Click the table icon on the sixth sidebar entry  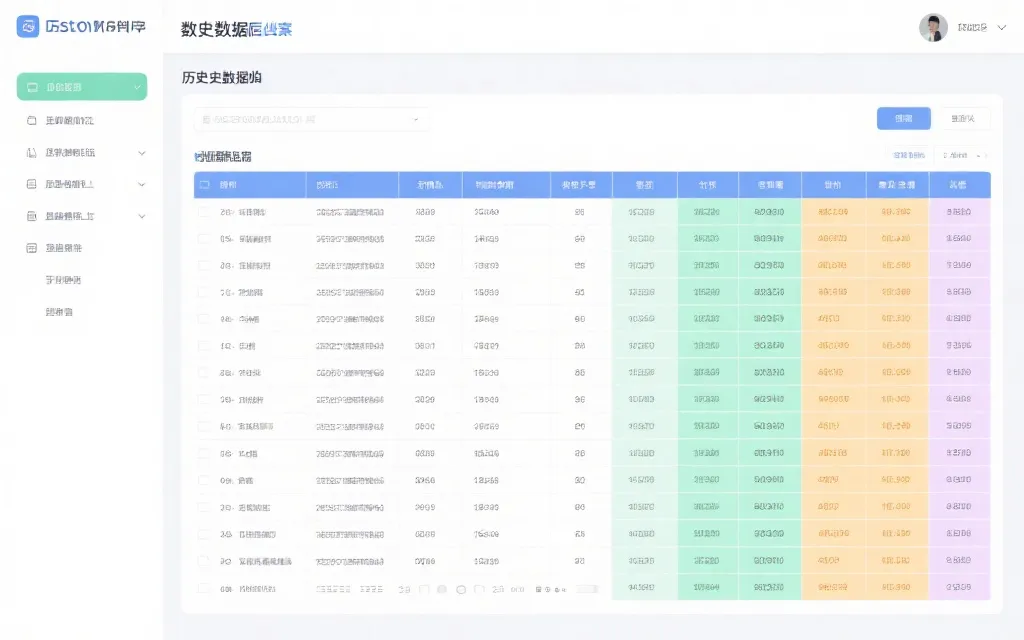pyautogui.click(x=30, y=247)
